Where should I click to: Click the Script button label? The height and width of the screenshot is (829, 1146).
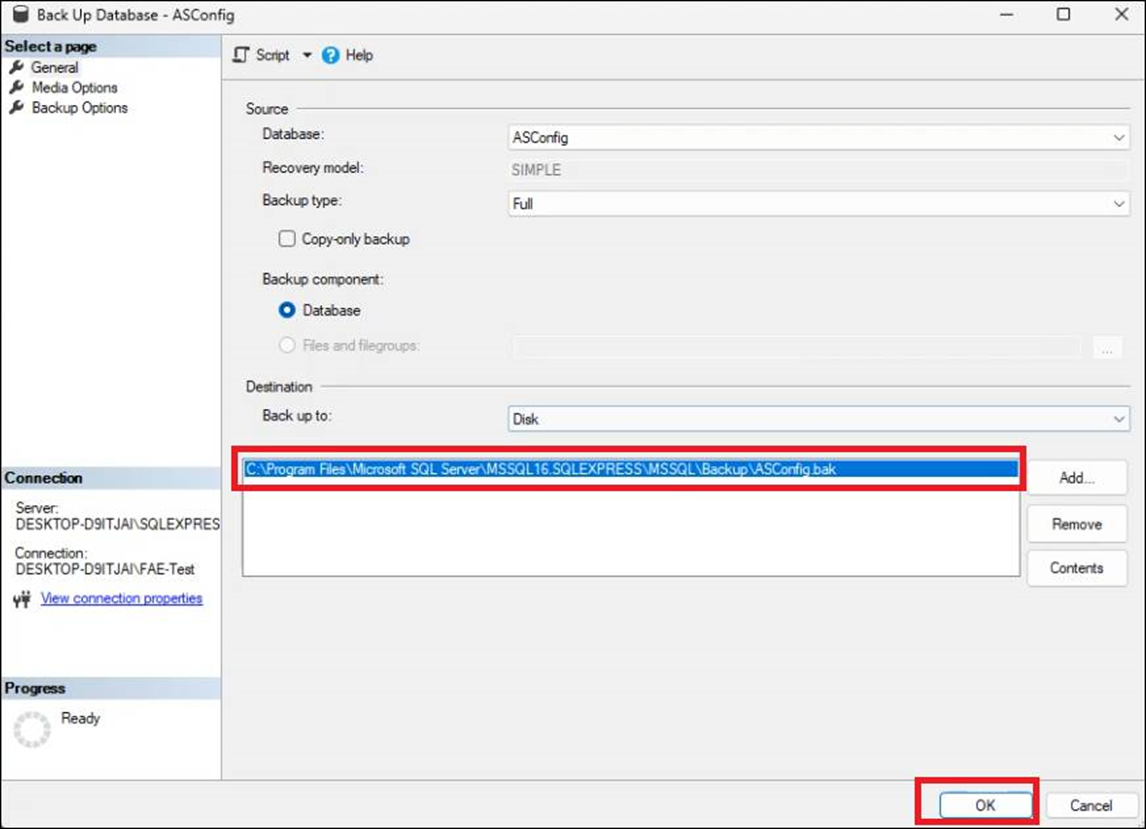273,56
